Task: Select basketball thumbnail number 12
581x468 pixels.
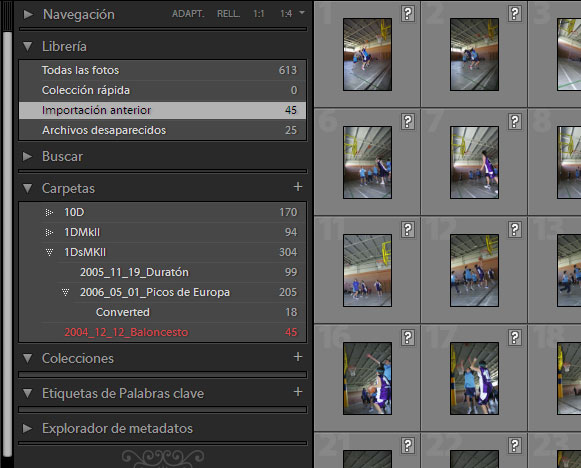Action: coord(474,270)
